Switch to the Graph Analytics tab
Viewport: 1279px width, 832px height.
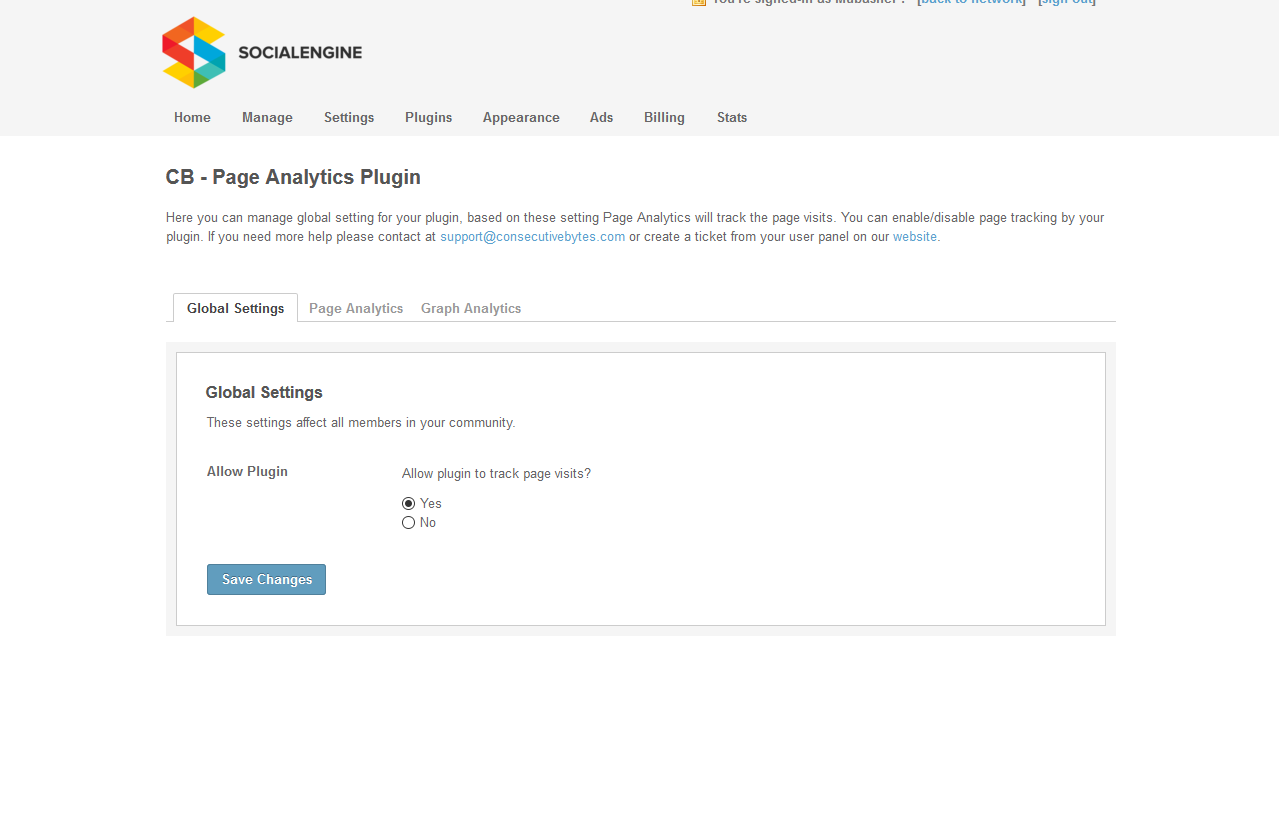click(471, 309)
